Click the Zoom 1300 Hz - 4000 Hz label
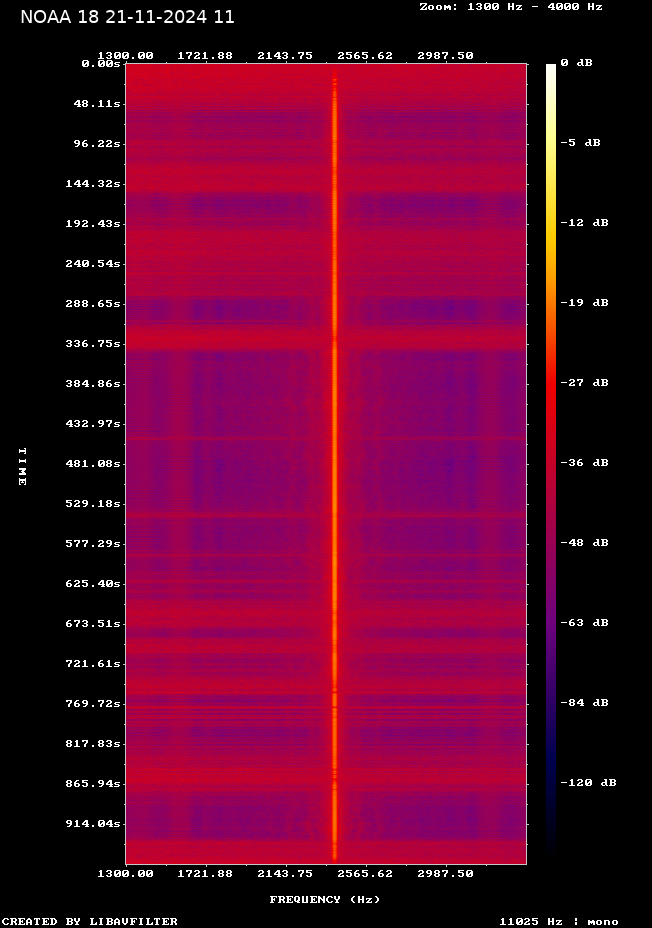This screenshot has height=928, width=652. point(510,7)
